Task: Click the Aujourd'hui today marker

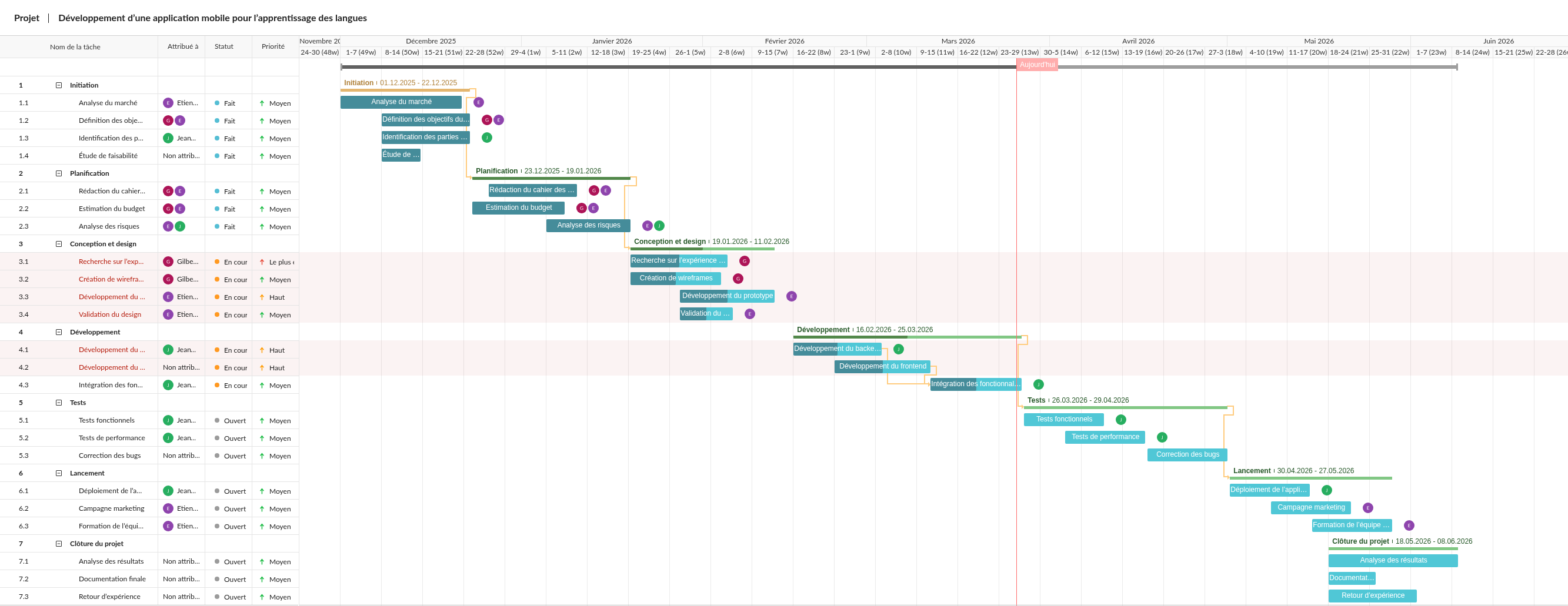Action: (x=1036, y=65)
